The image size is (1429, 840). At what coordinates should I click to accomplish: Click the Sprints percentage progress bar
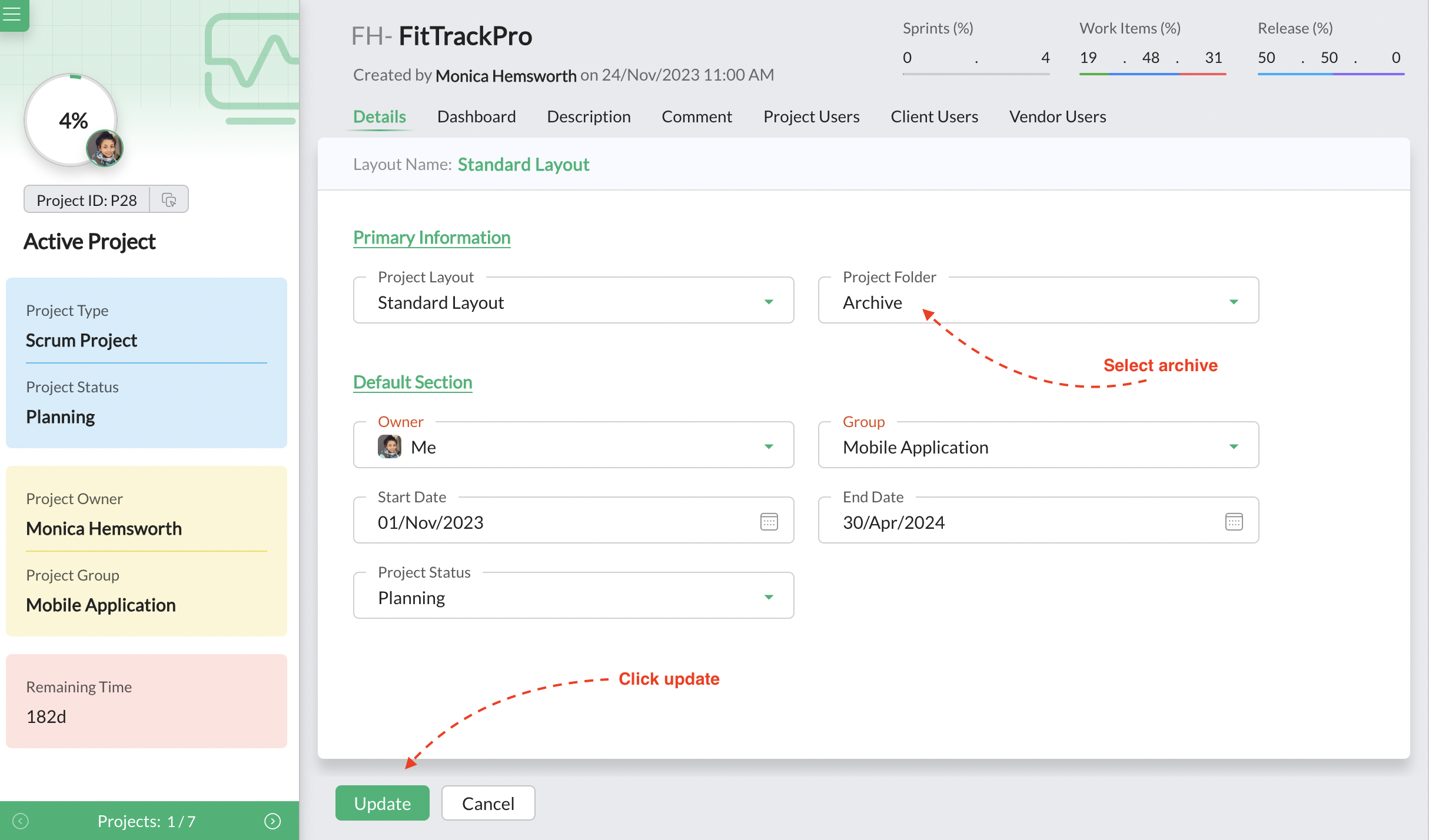click(x=976, y=74)
